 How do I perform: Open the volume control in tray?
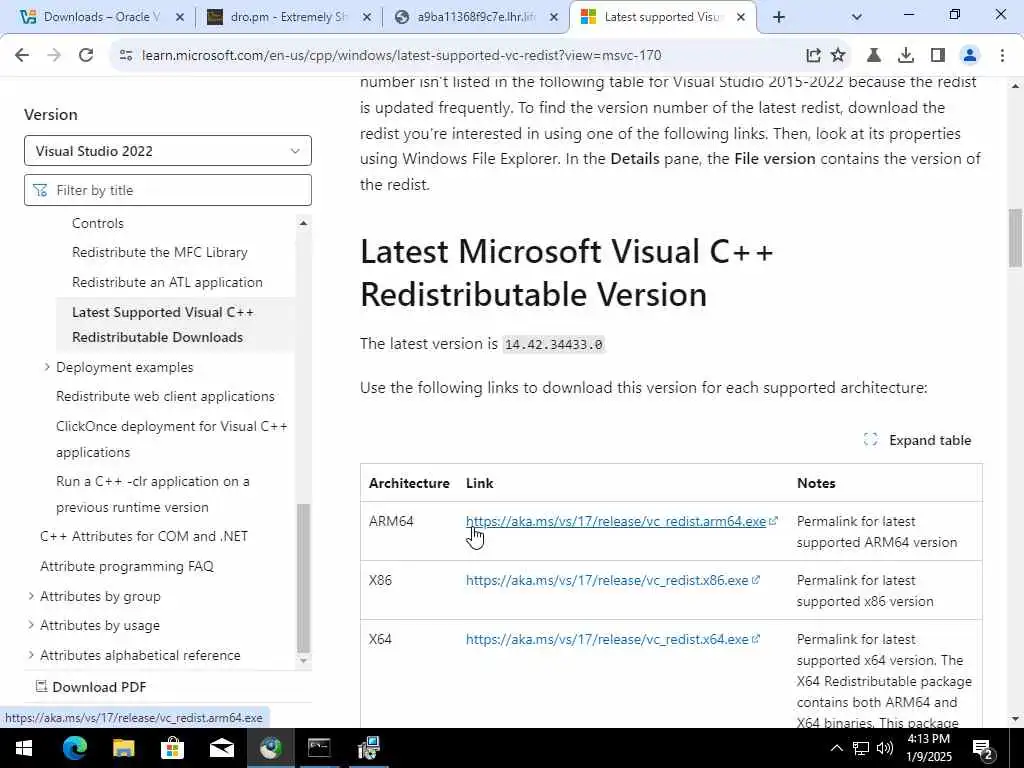click(885, 748)
